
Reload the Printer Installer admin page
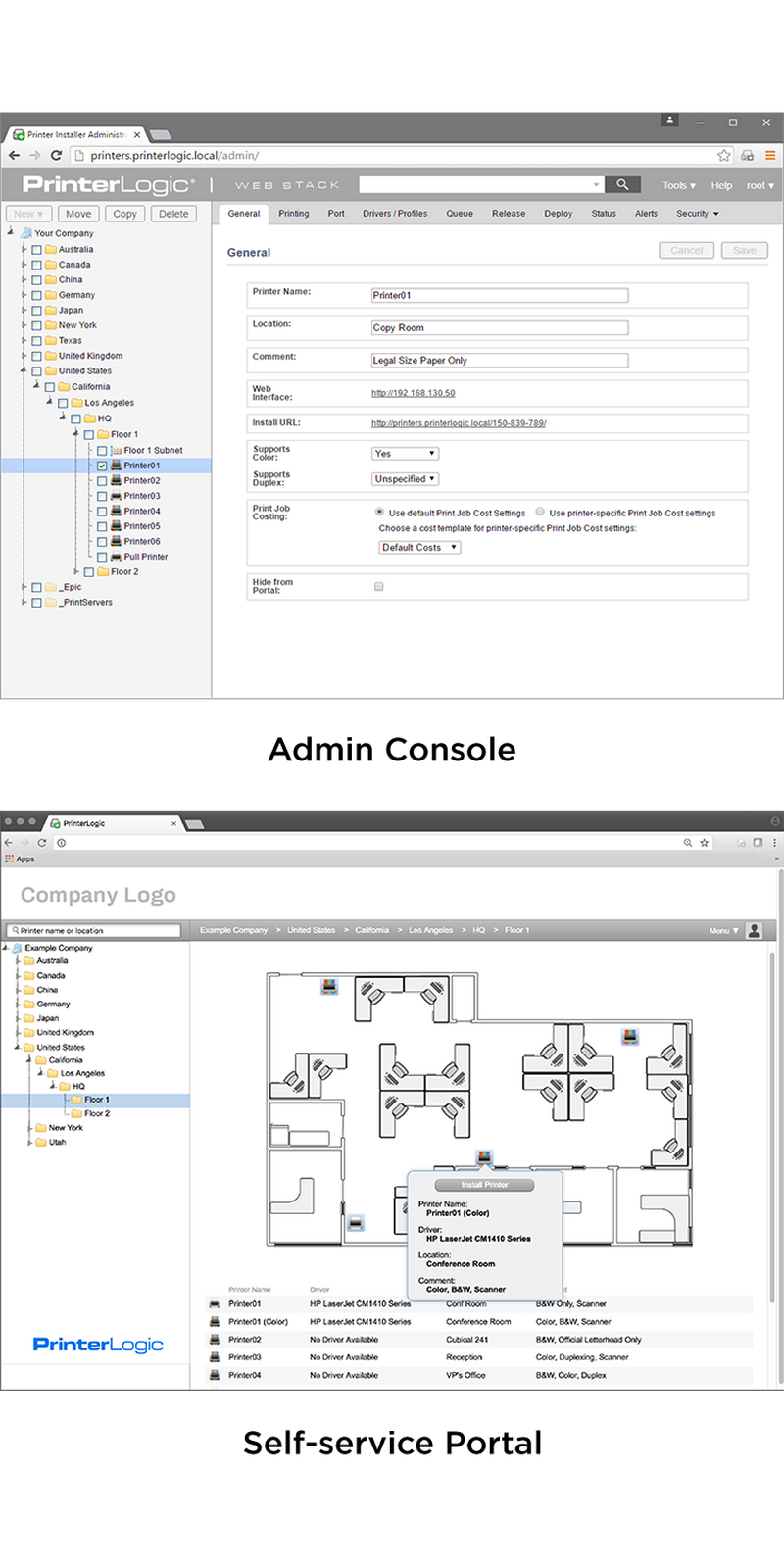tap(56, 155)
